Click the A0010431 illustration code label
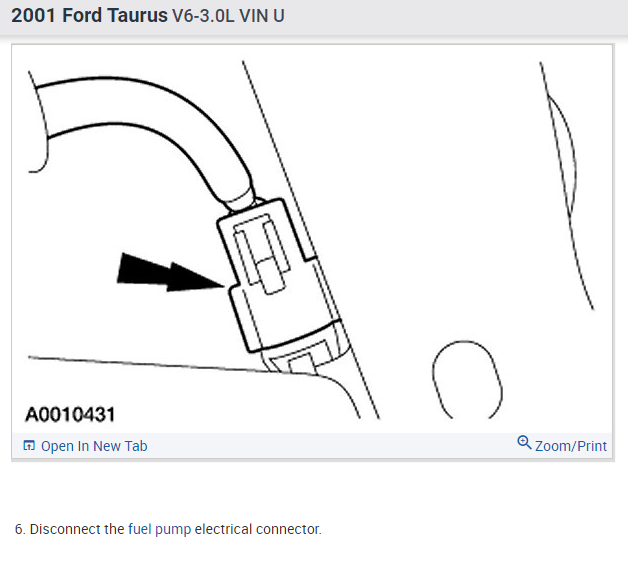 [x=70, y=414]
